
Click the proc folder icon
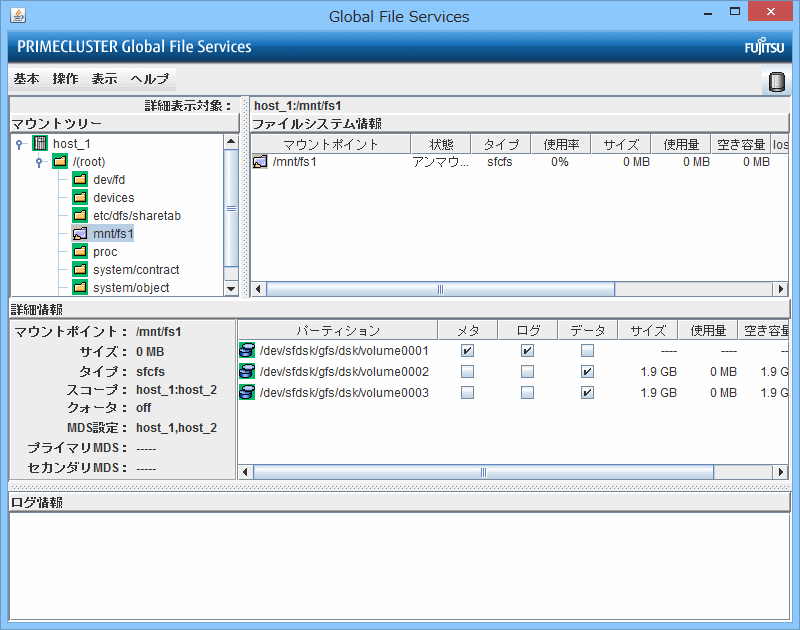tap(80, 251)
